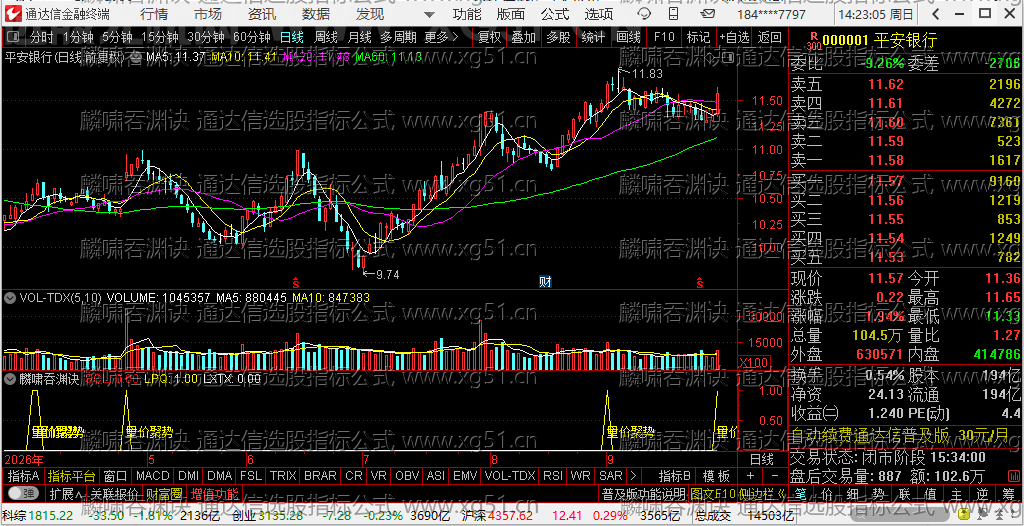Click the plus zoom-in button beside 模板
The width and height of the screenshot is (1024, 526).
pos(750,475)
